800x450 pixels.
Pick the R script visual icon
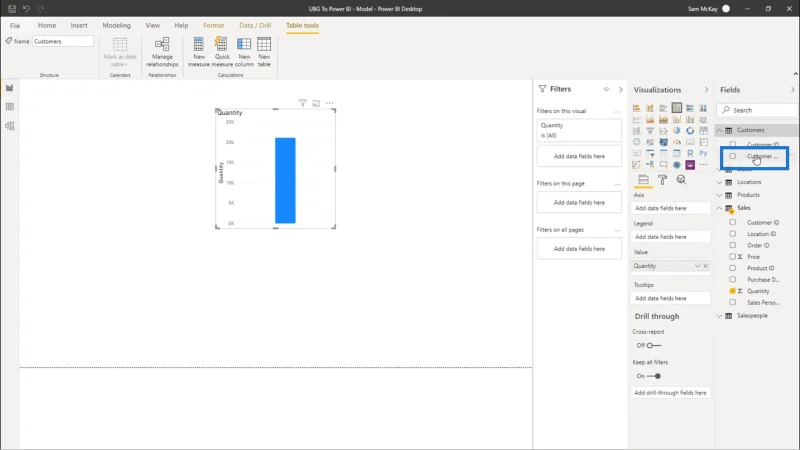(690, 154)
